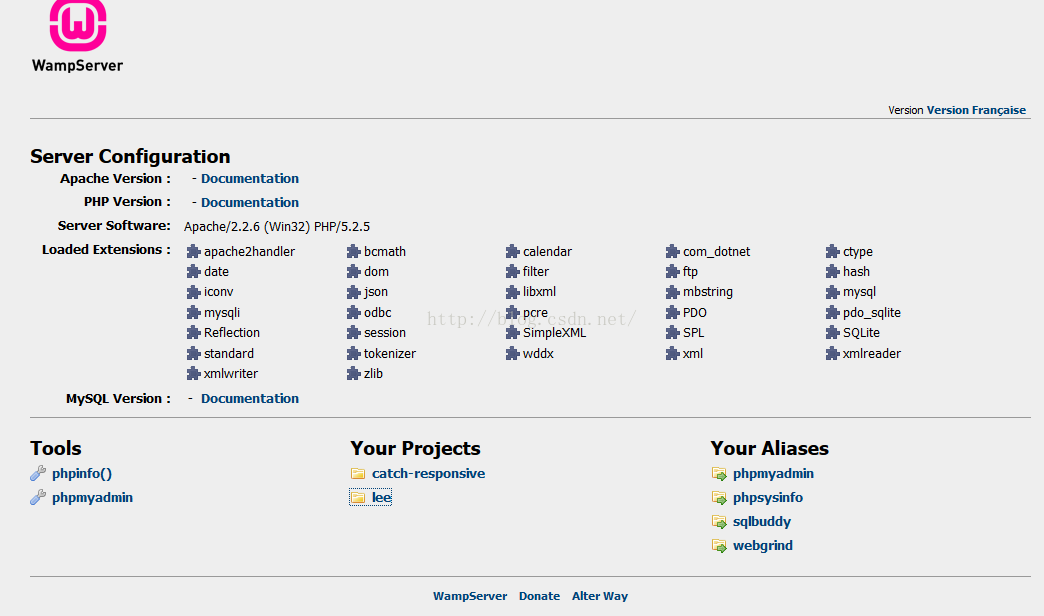Click the puzzle icon beside ctype
The width and height of the screenshot is (1044, 616).
tap(832, 251)
